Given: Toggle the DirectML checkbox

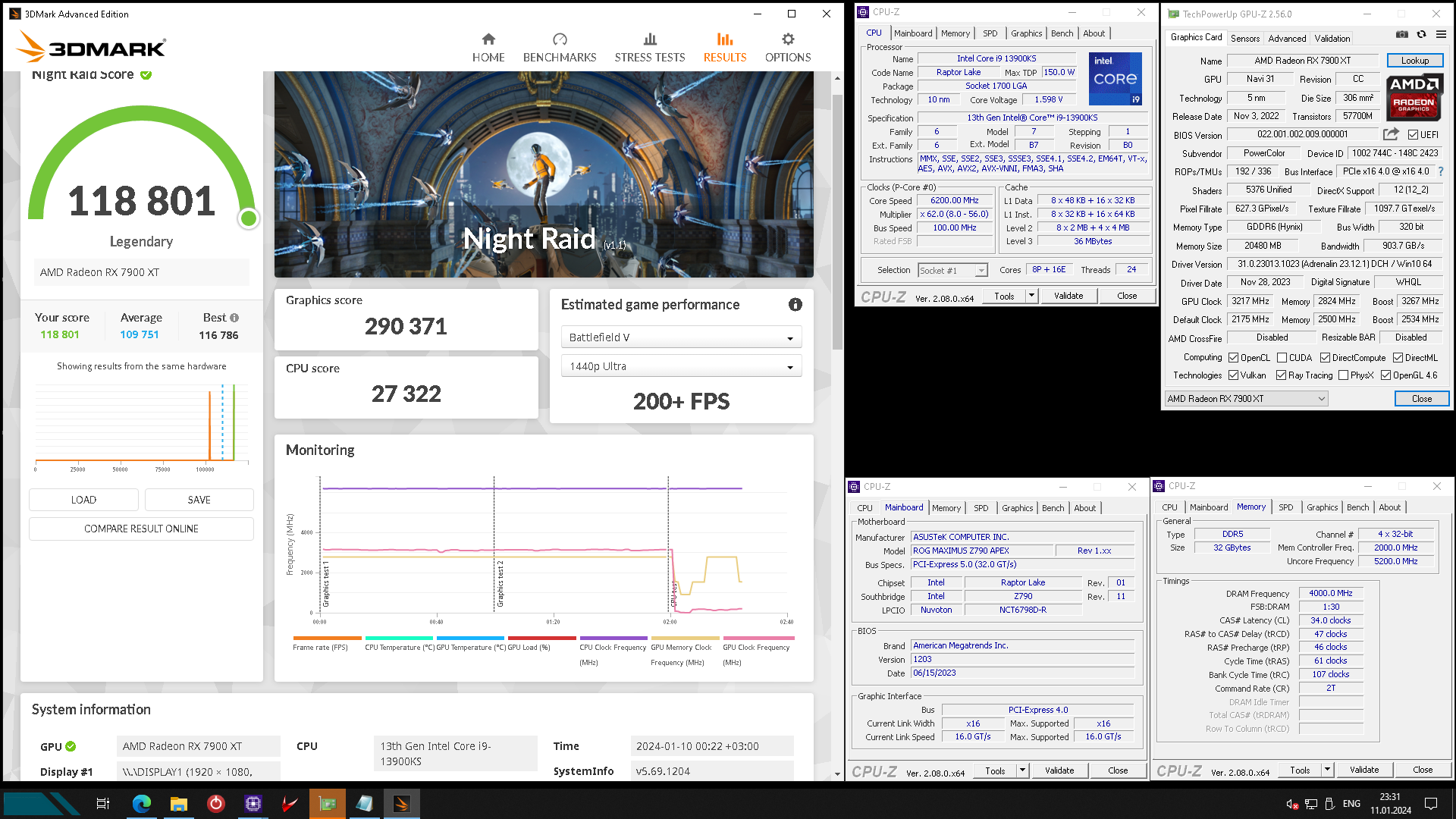Looking at the screenshot, I should [x=1398, y=358].
